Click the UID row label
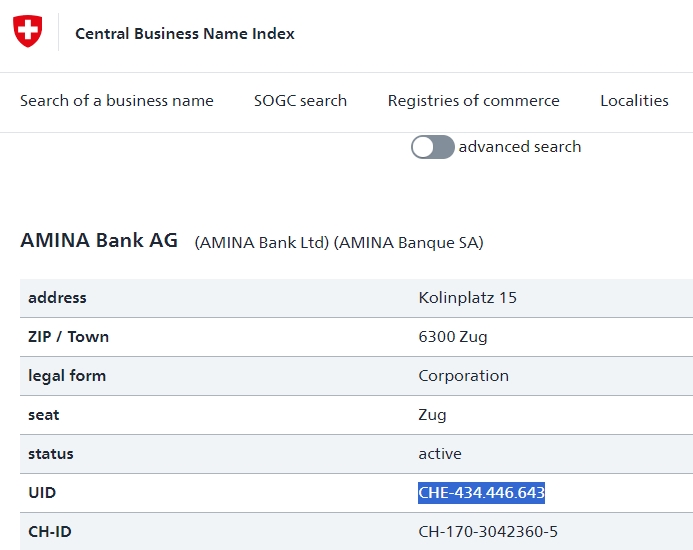Screen dimensions: 693x550 pos(42,493)
